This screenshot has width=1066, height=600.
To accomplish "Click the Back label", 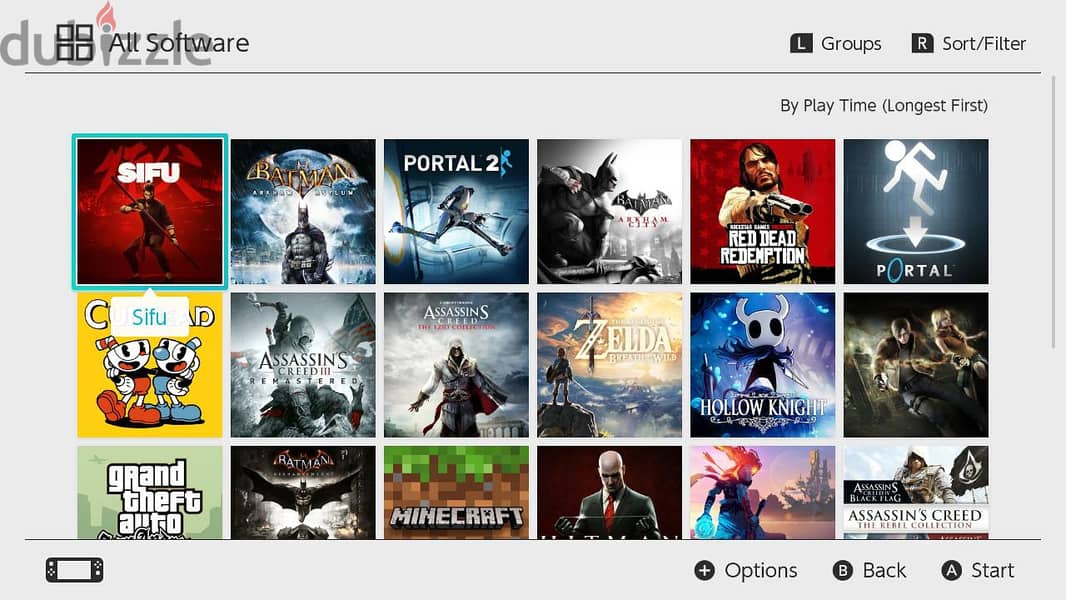I will [884, 570].
